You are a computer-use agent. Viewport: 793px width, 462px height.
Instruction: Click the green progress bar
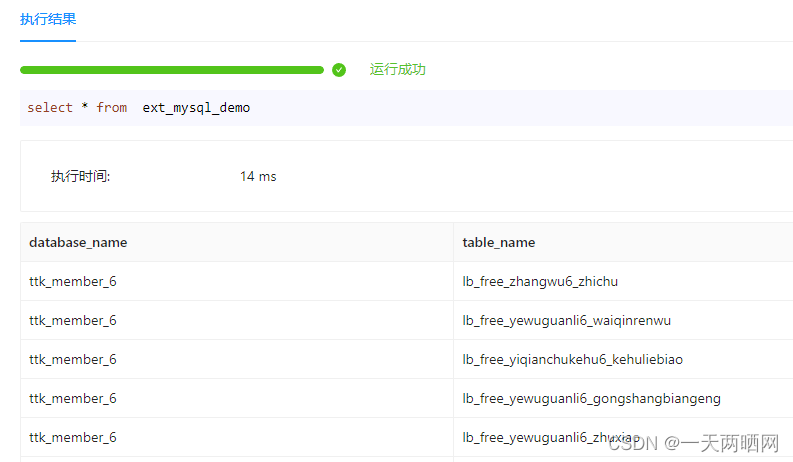click(x=172, y=70)
